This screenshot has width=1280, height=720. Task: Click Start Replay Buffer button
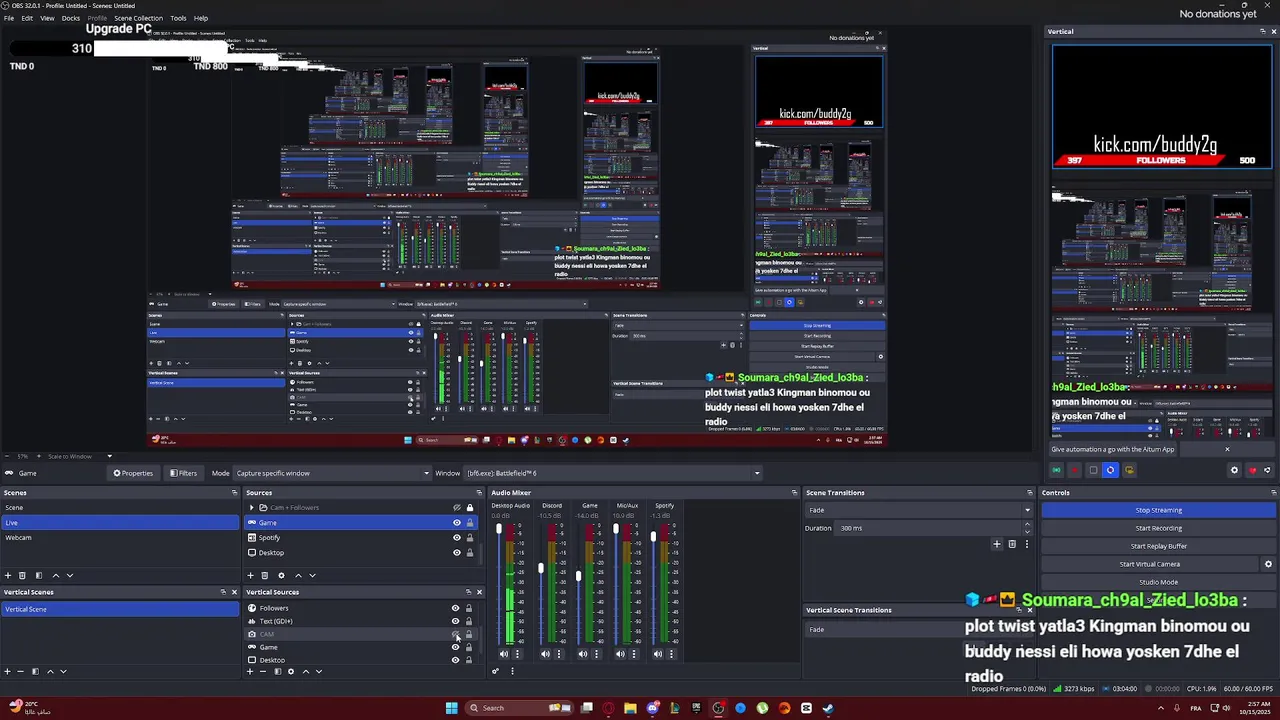pos(1158,546)
